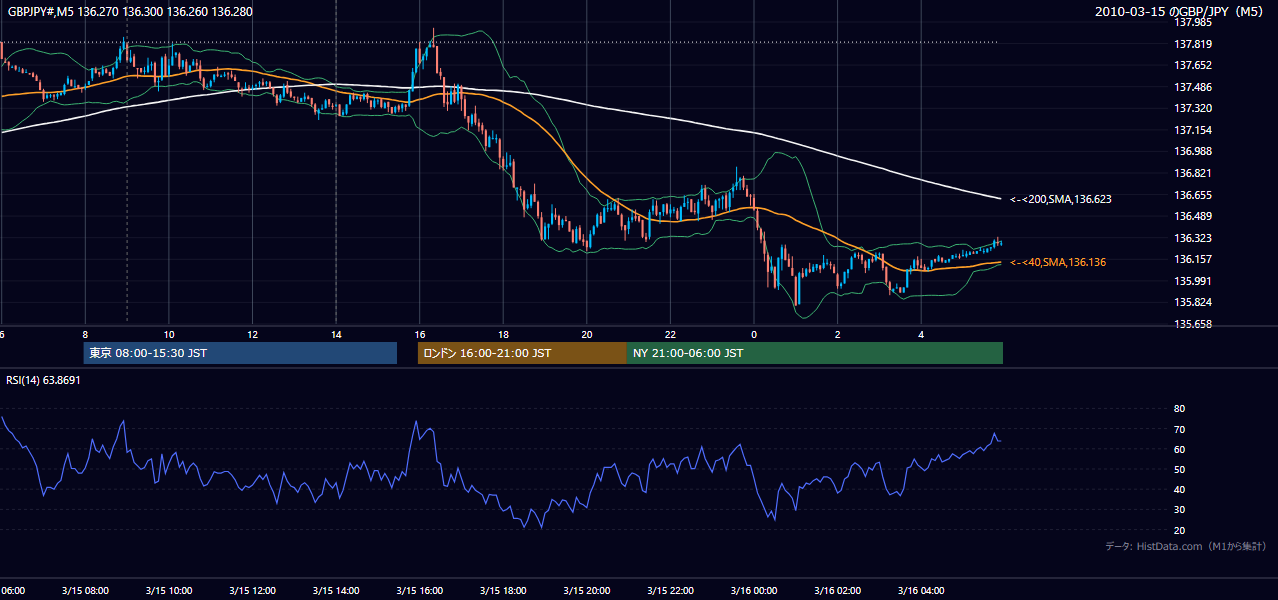Click the 3/15 18:00 date label
This screenshot has height=600, width=1278.
pos(503,591)
